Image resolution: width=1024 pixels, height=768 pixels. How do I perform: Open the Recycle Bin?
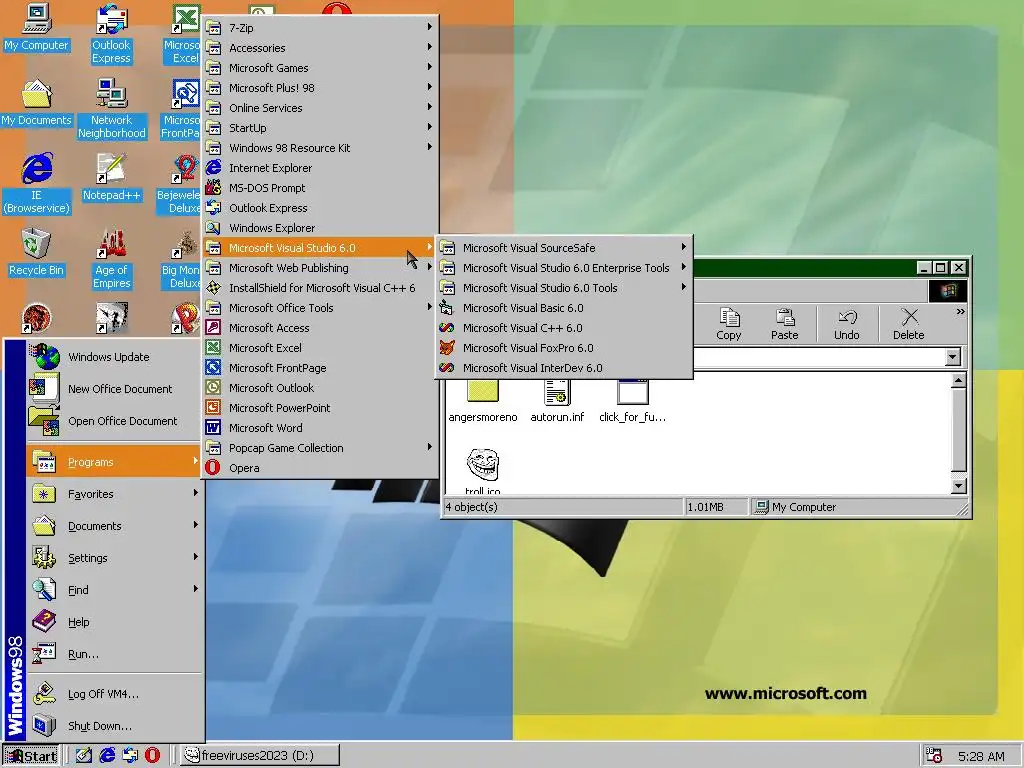[x=37, y=253]
